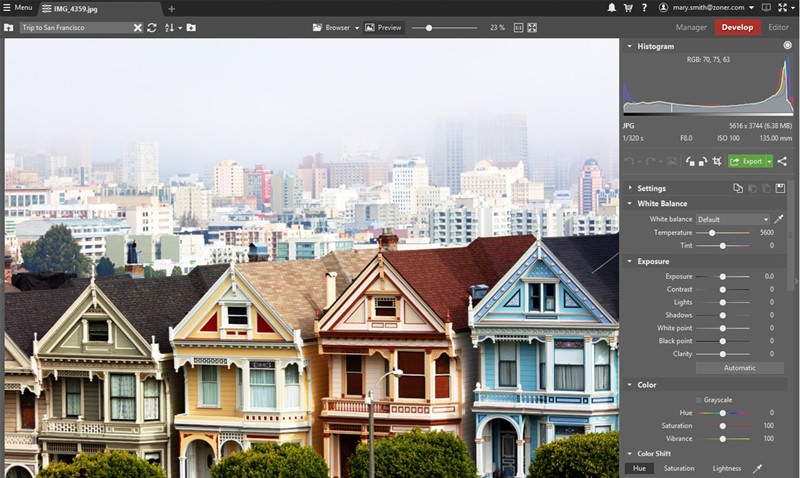Open the shopping cart
This screenshot has width=800, height=478.
click(628, 8)
